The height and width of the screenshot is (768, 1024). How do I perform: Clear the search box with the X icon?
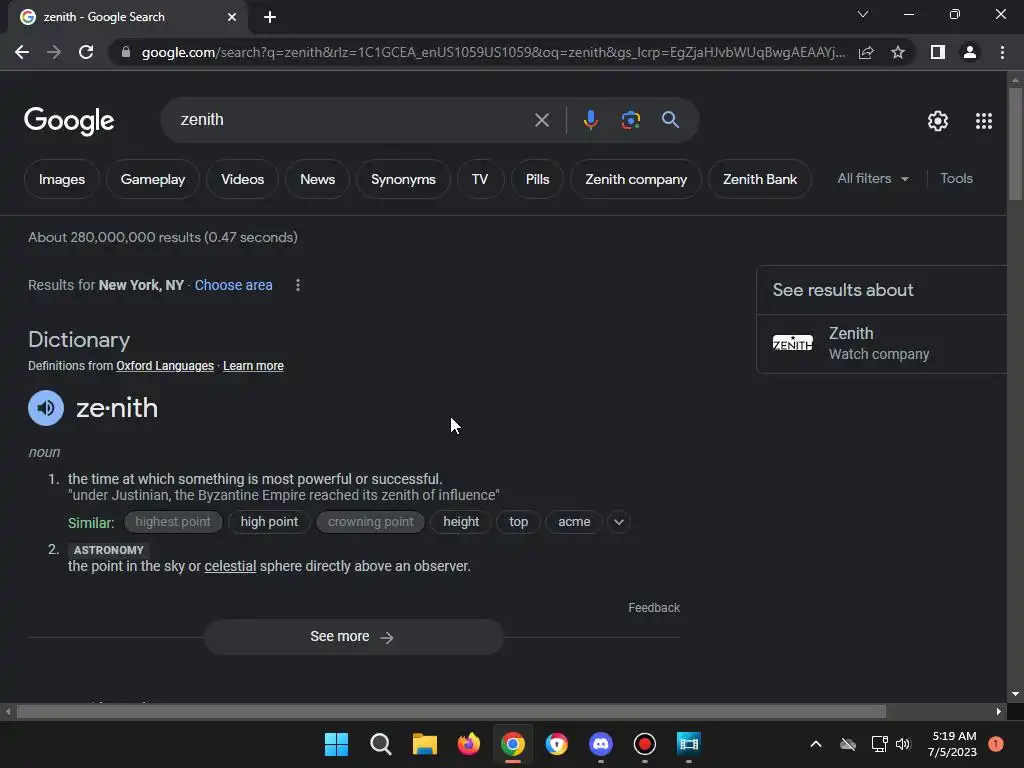coord(541,120)
